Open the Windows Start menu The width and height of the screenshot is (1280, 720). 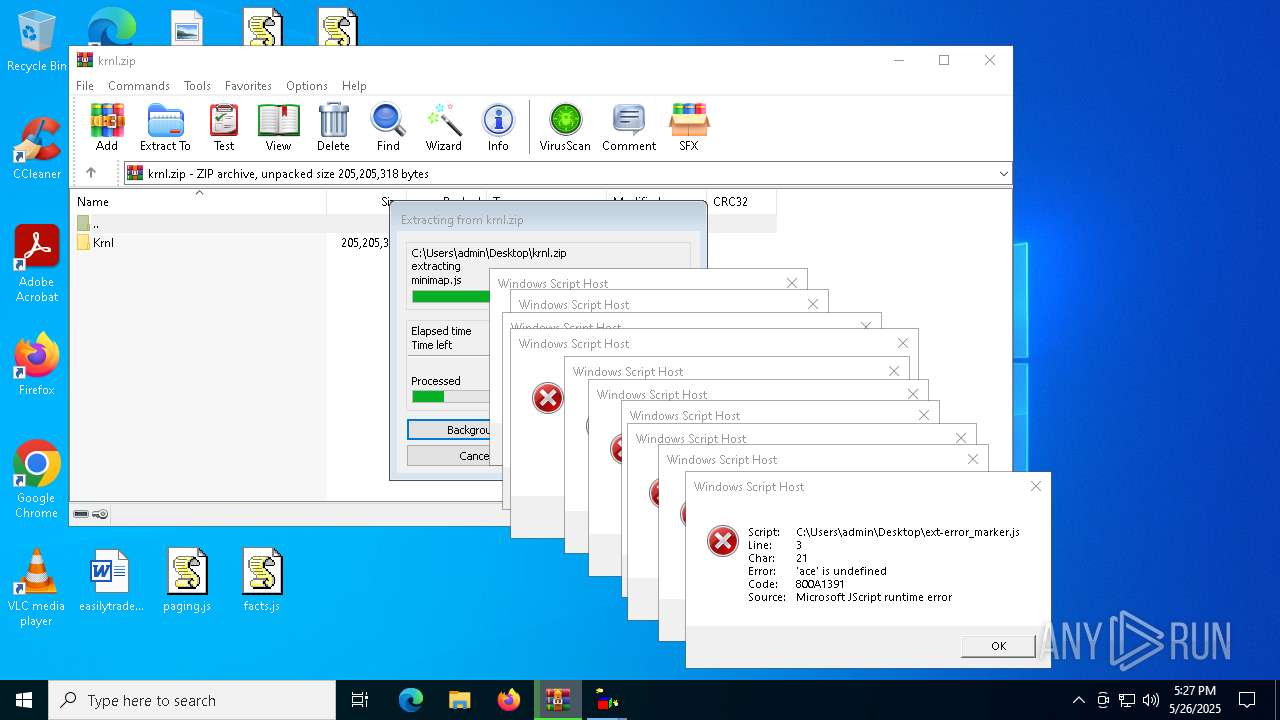[24, 700]
